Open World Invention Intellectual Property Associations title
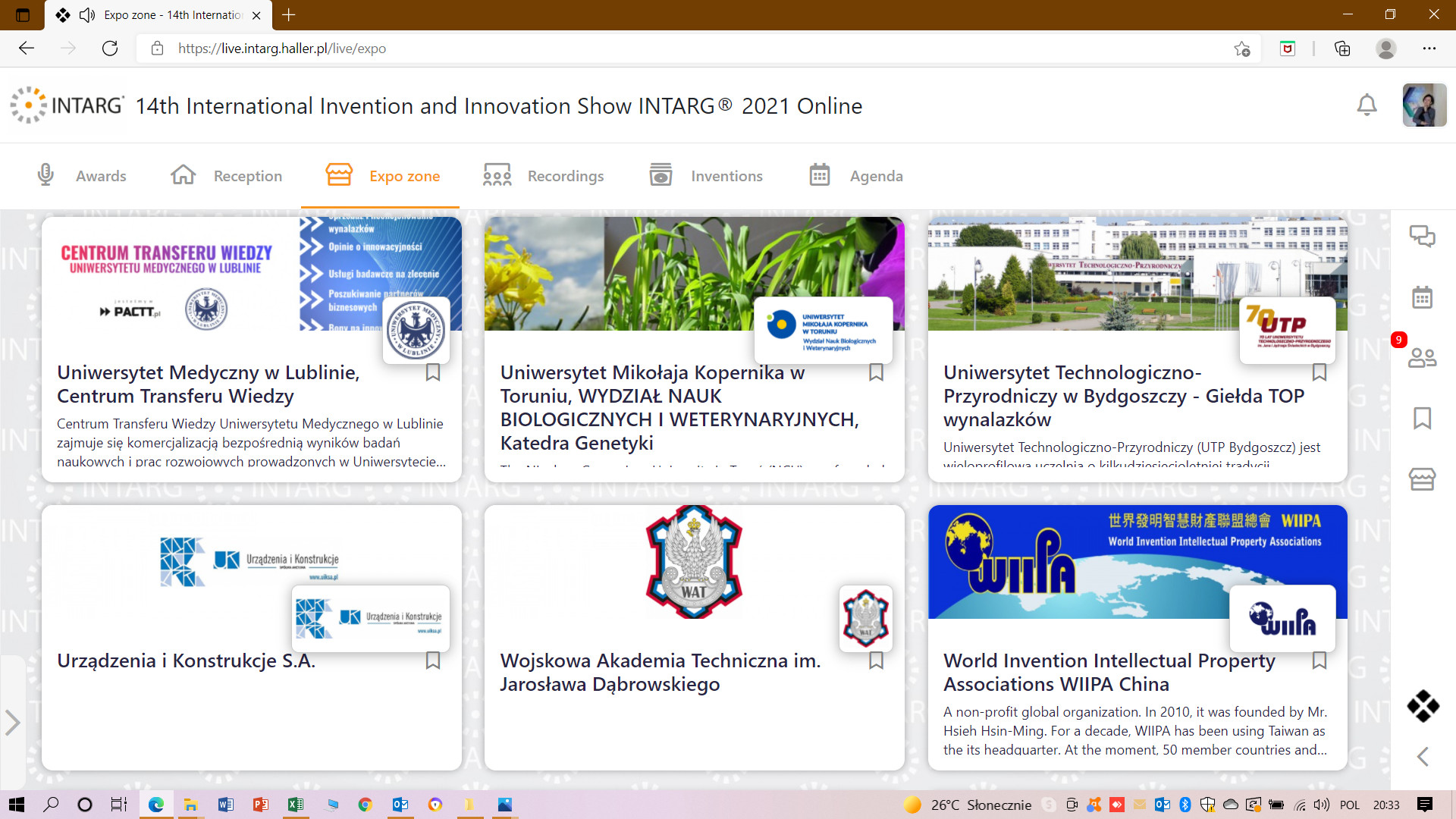 click(1109, 673)
